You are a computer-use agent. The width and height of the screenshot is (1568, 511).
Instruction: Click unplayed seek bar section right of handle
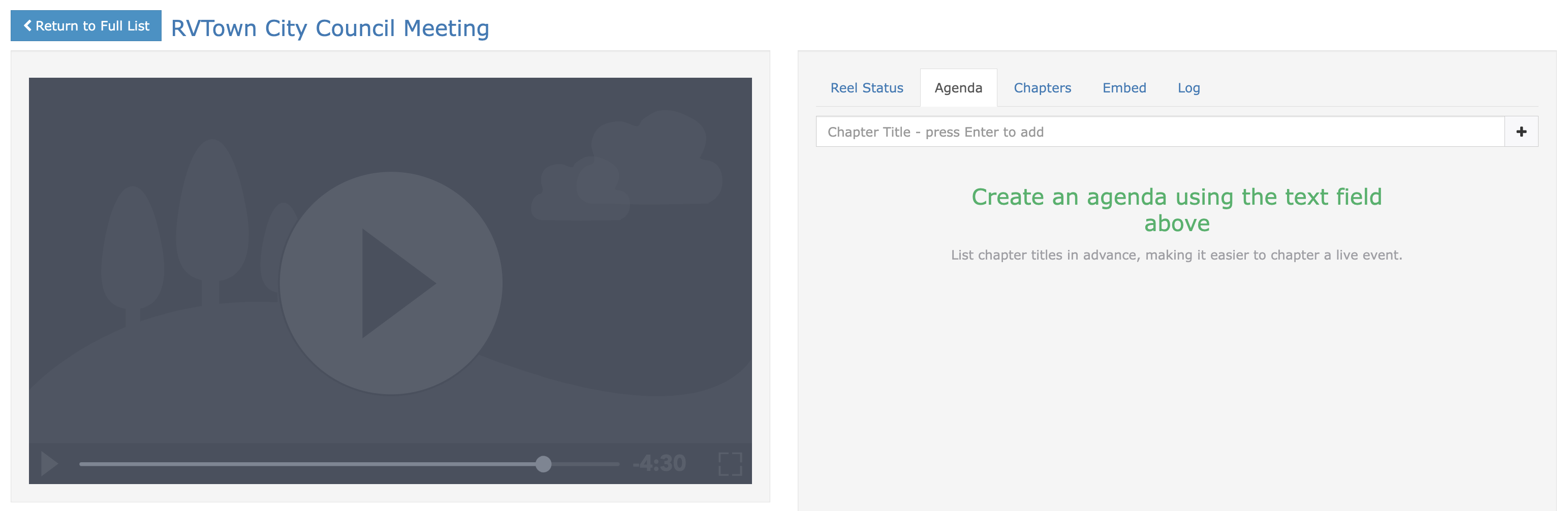(585, 464)
